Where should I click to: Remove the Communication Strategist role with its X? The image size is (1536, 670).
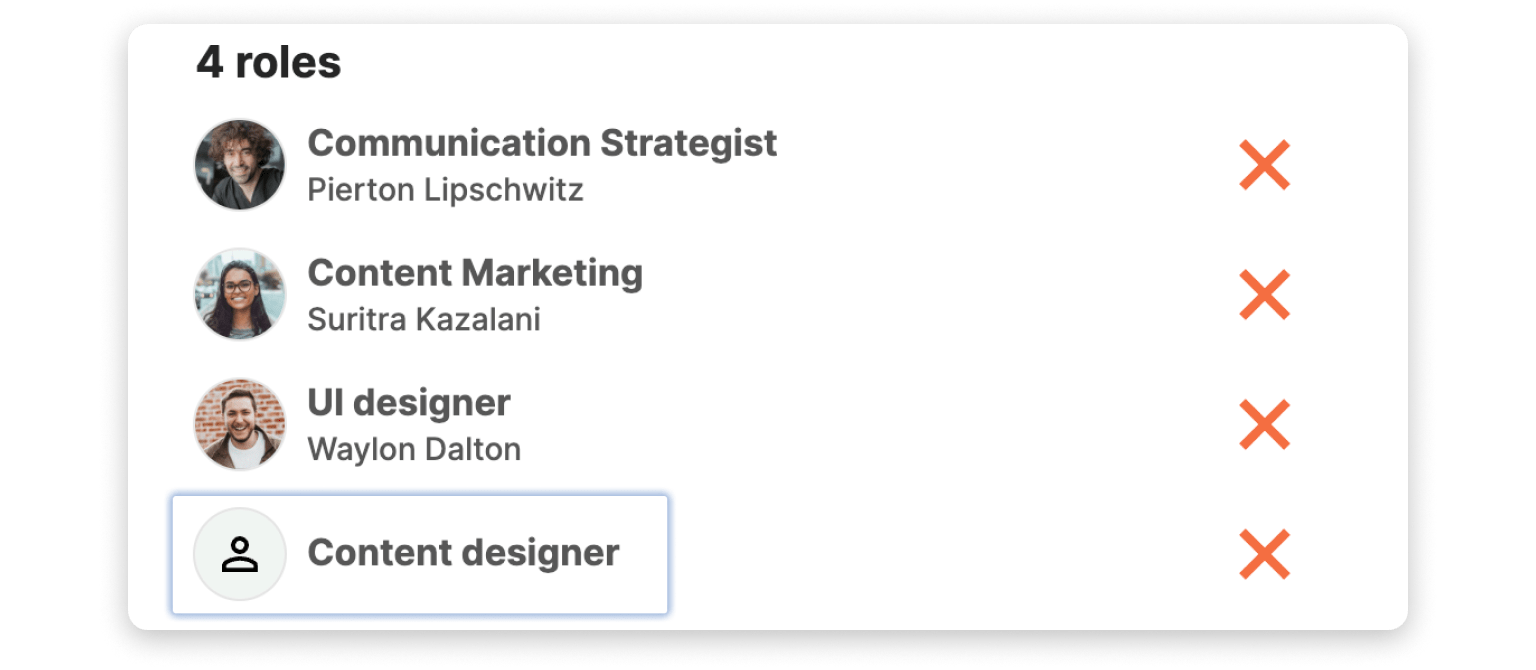coord(1264,165)
